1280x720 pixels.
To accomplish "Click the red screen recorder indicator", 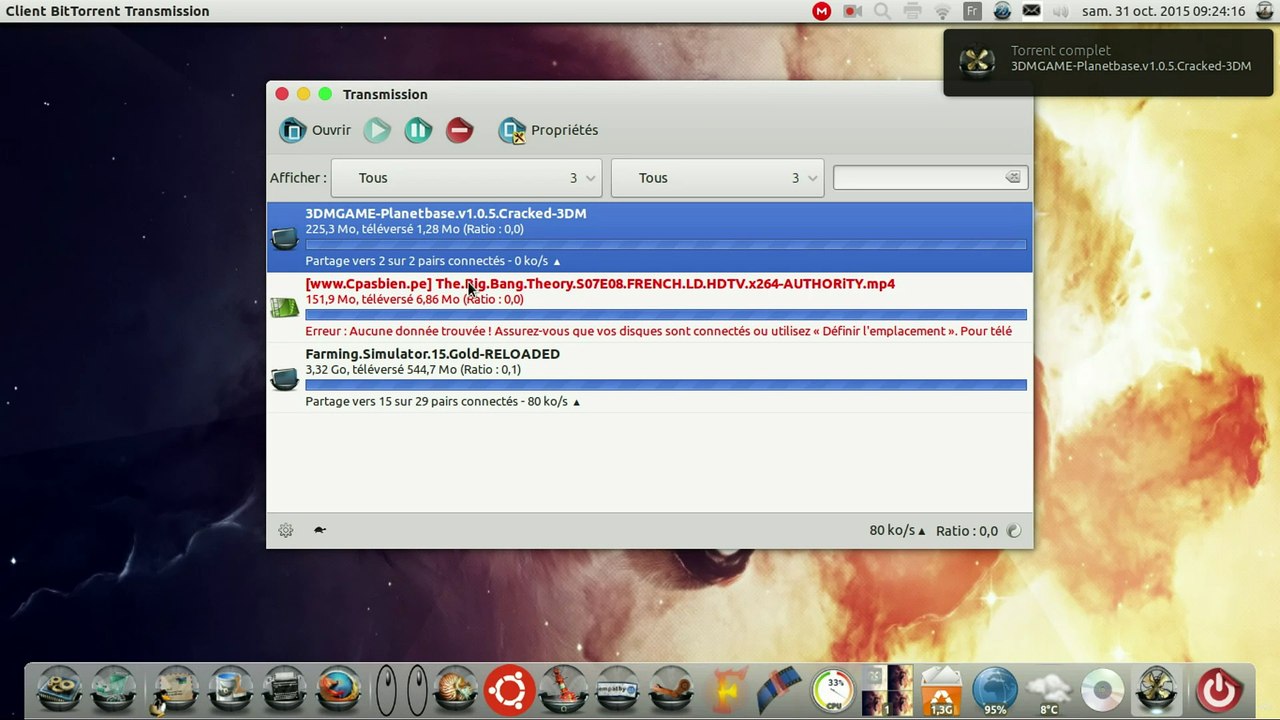I will (852, 11).
